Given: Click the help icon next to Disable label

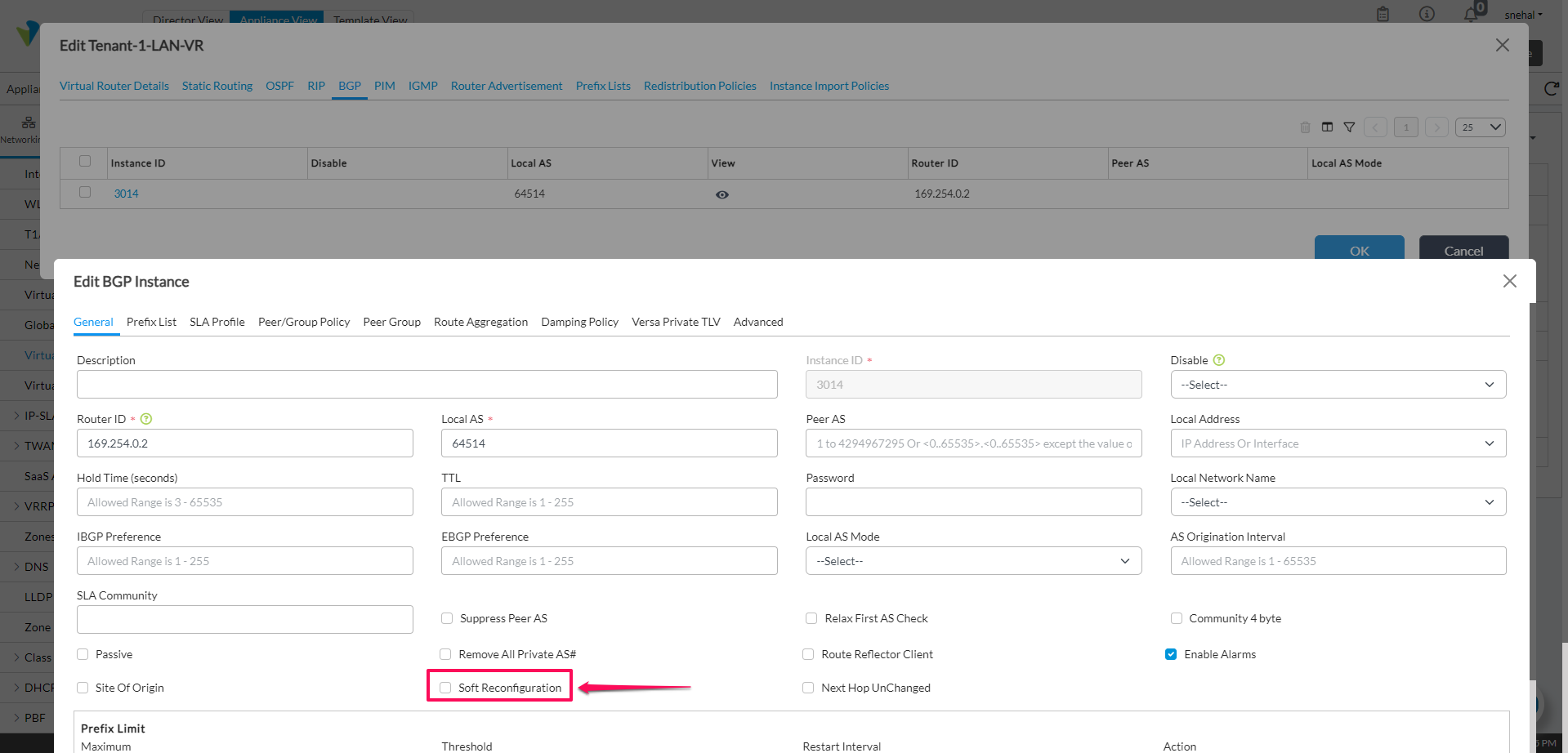Looking at the screenshot, I should [x=1219, y=360].
